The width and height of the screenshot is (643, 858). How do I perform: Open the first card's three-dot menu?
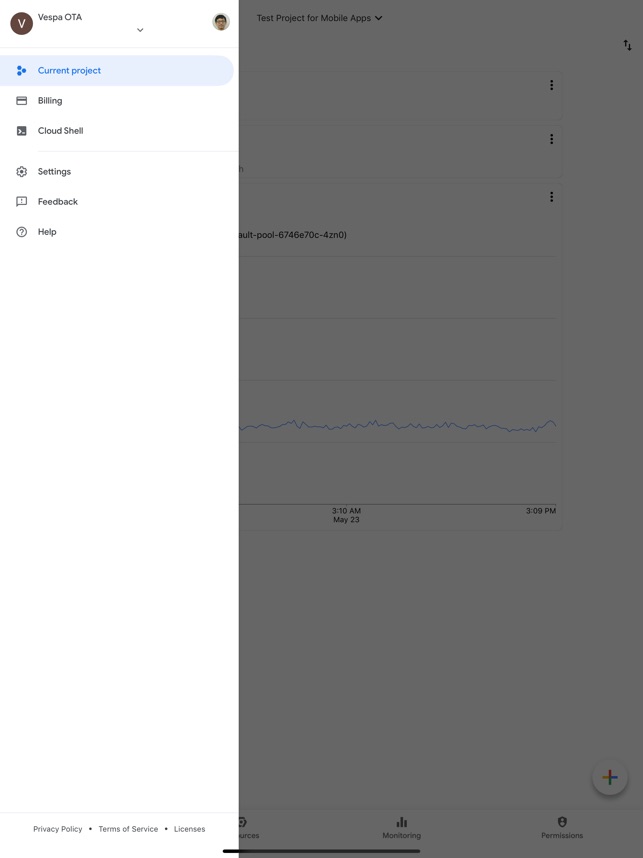tap(551, 85)
